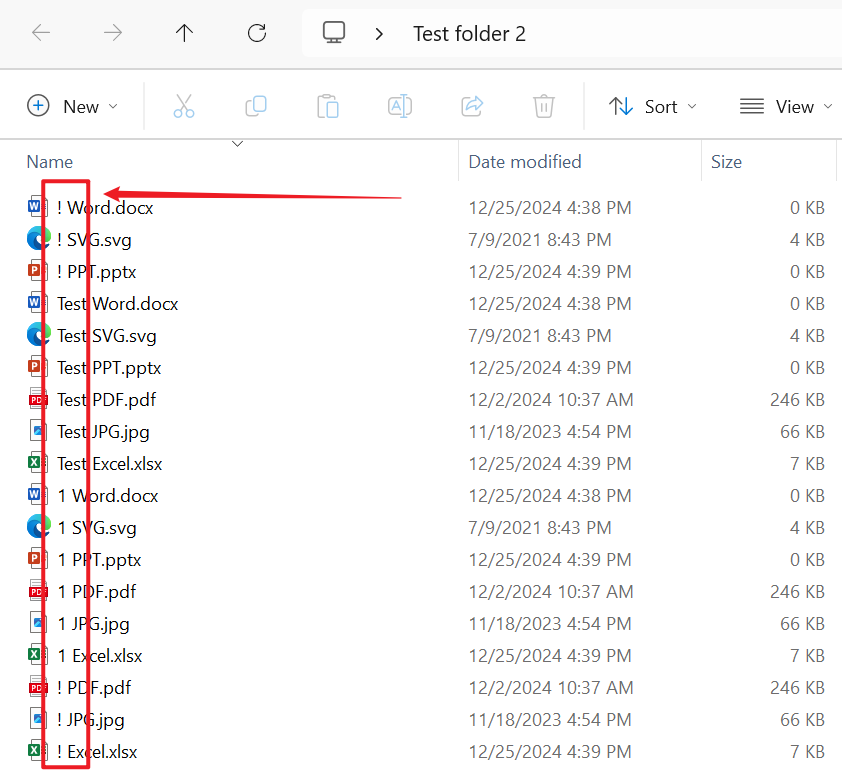Open the Sort dropdown menu

653,106
